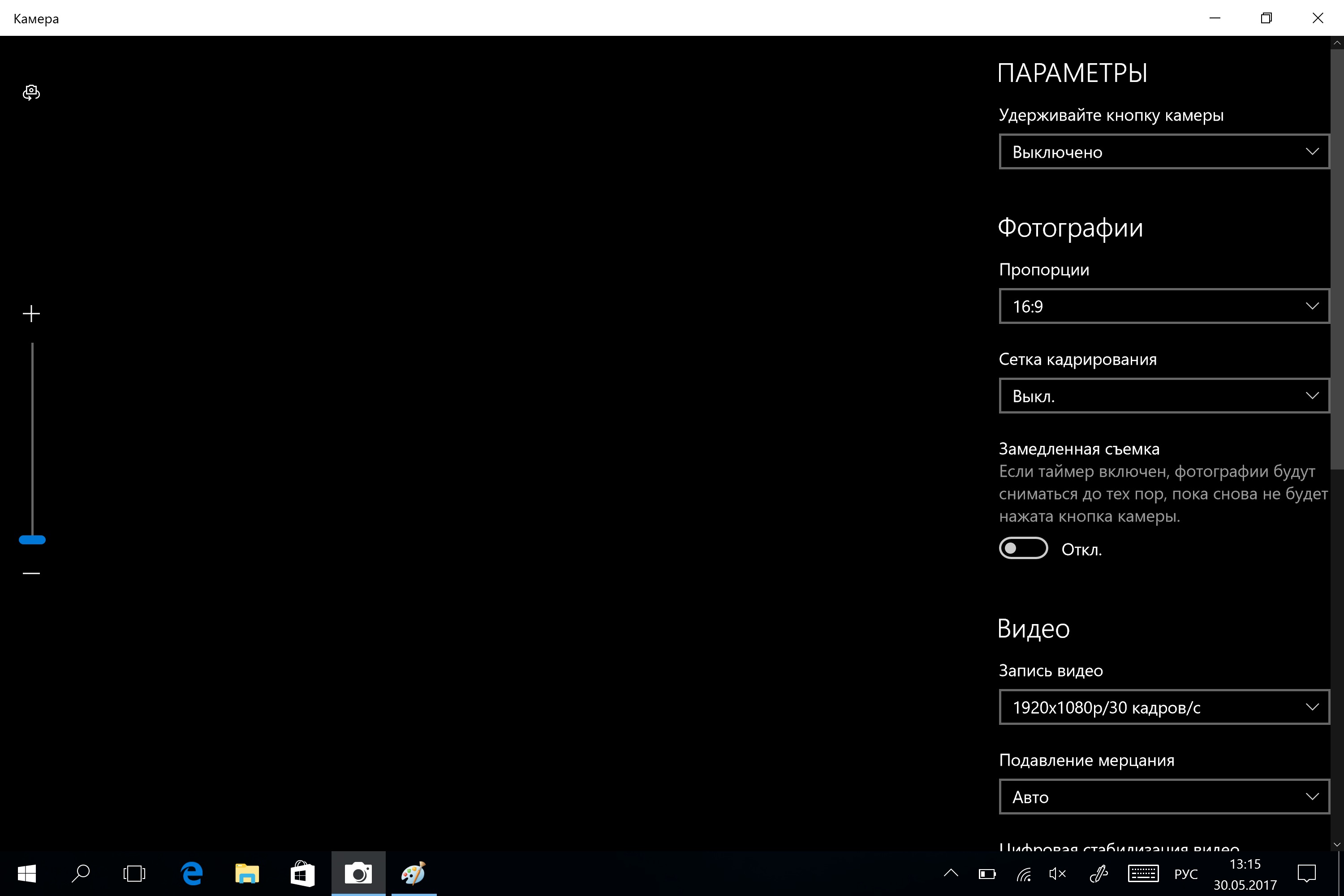
Task: Restore down the Камера window
Action: click(x=1266, y=18)
